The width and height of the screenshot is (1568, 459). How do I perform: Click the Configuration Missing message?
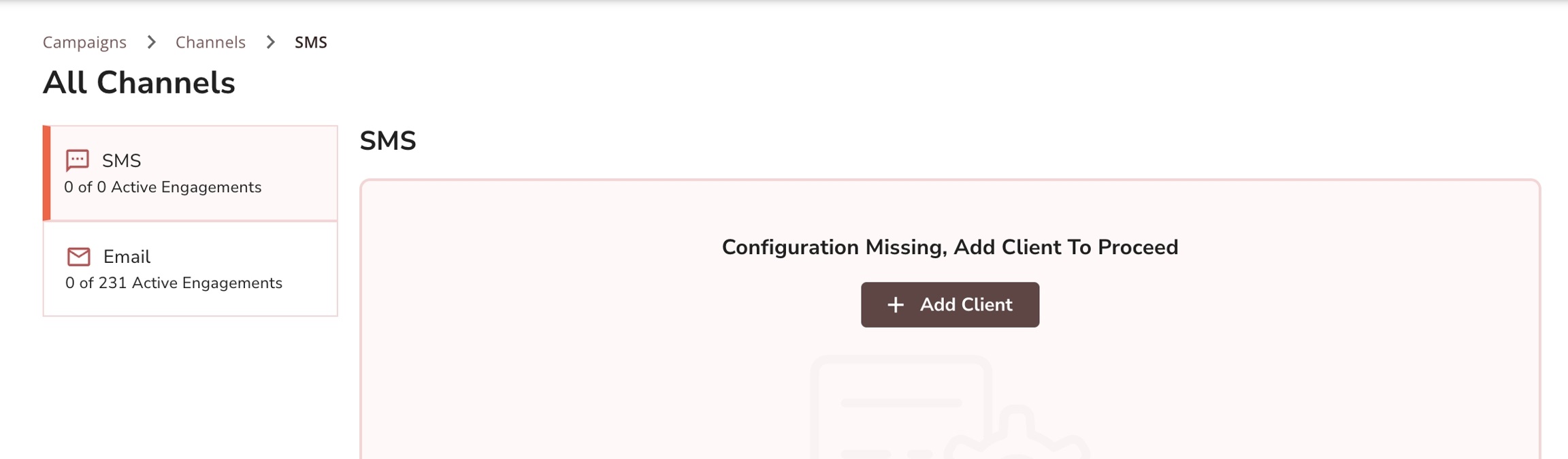coord(949,247)
